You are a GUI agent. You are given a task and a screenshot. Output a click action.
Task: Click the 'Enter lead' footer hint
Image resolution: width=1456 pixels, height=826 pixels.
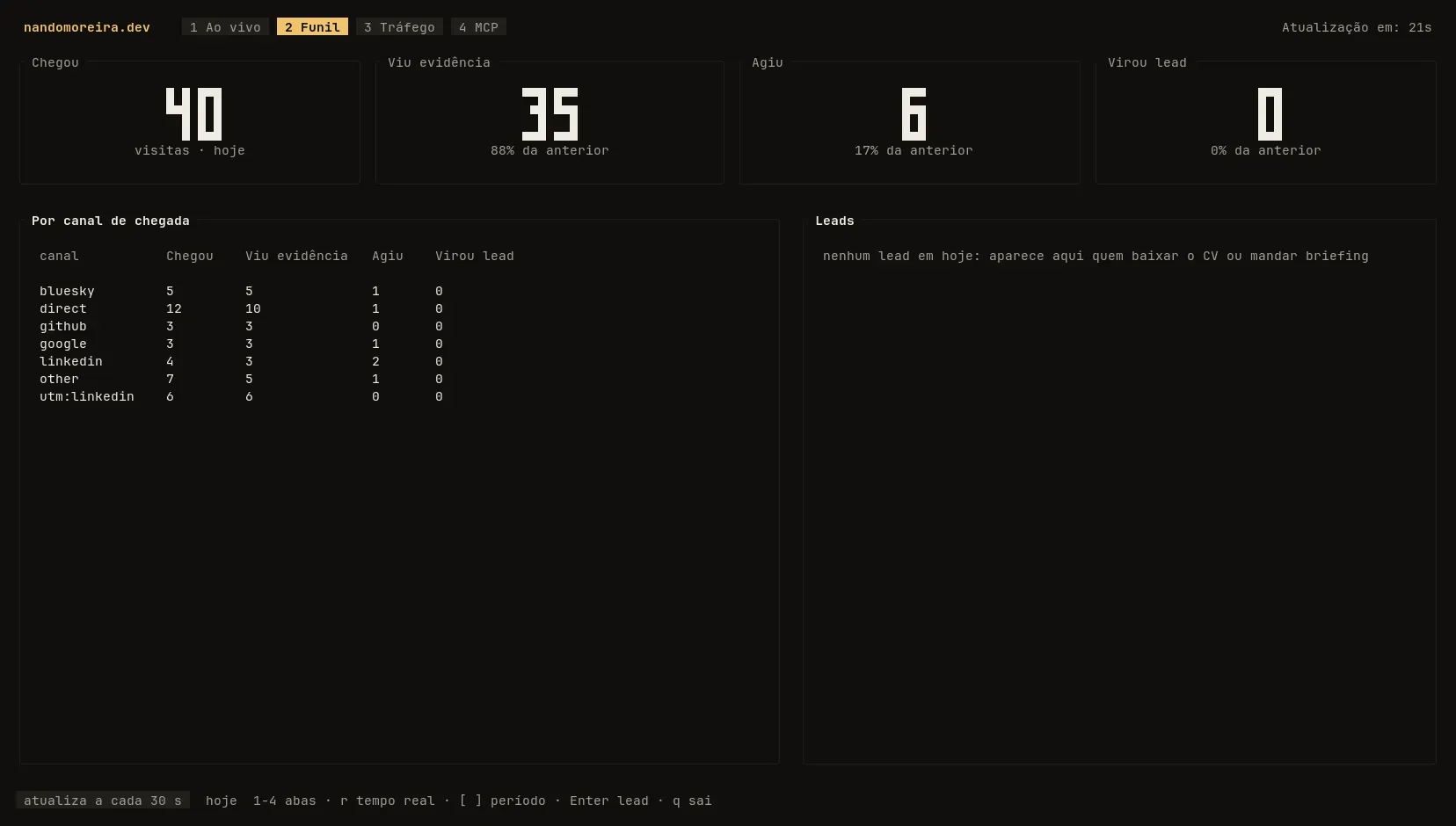pyautogui.click(x=609, y=801)
